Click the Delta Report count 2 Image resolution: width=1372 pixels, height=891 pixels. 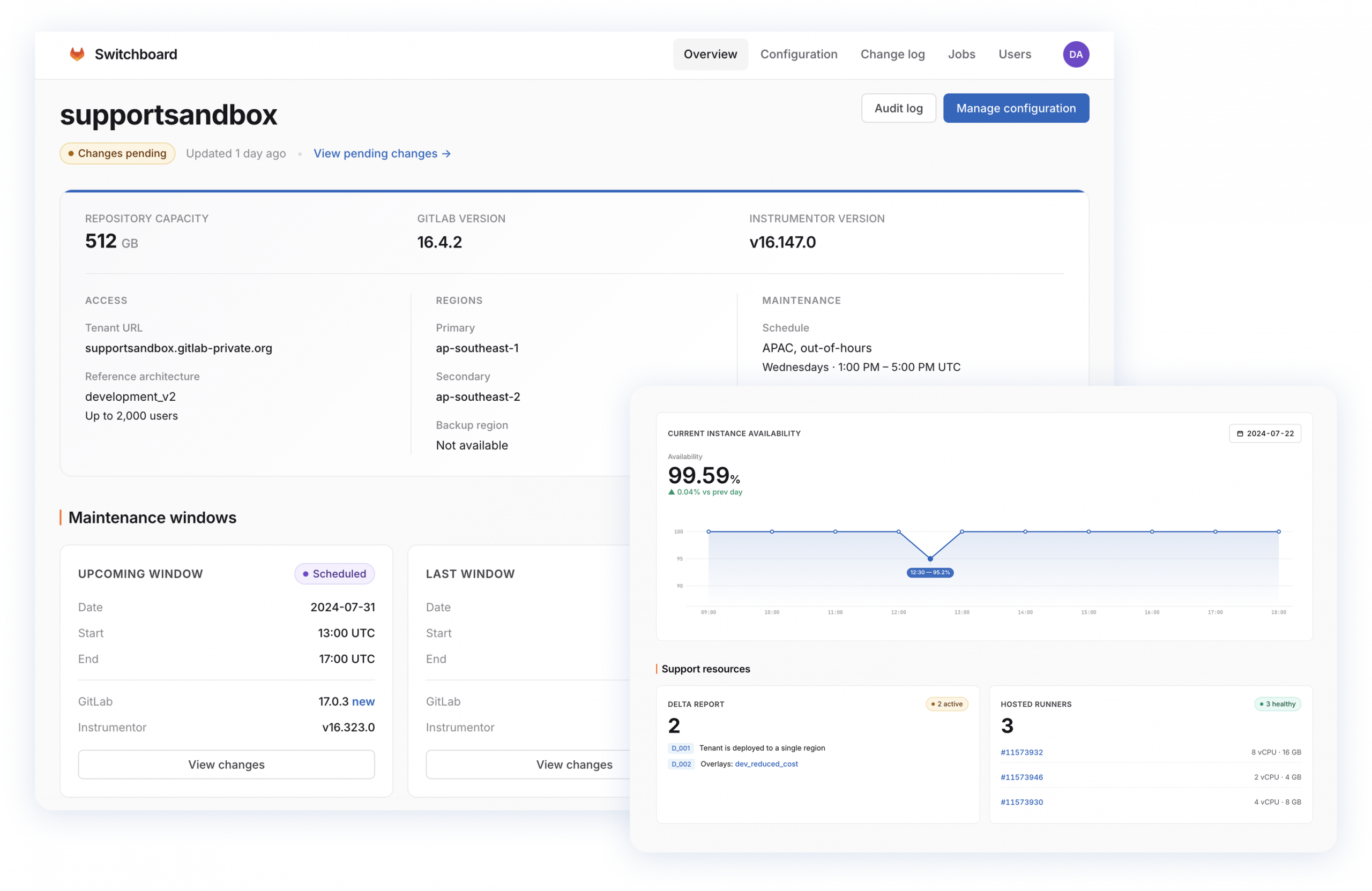(674, 725)
